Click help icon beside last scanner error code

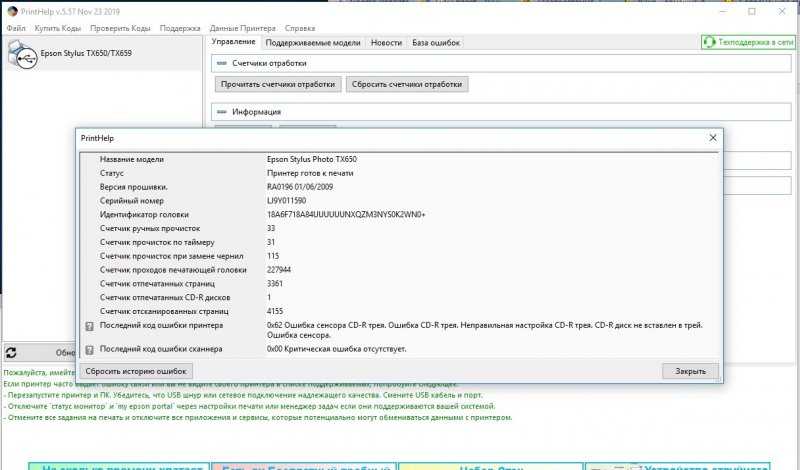pos(91,348)
